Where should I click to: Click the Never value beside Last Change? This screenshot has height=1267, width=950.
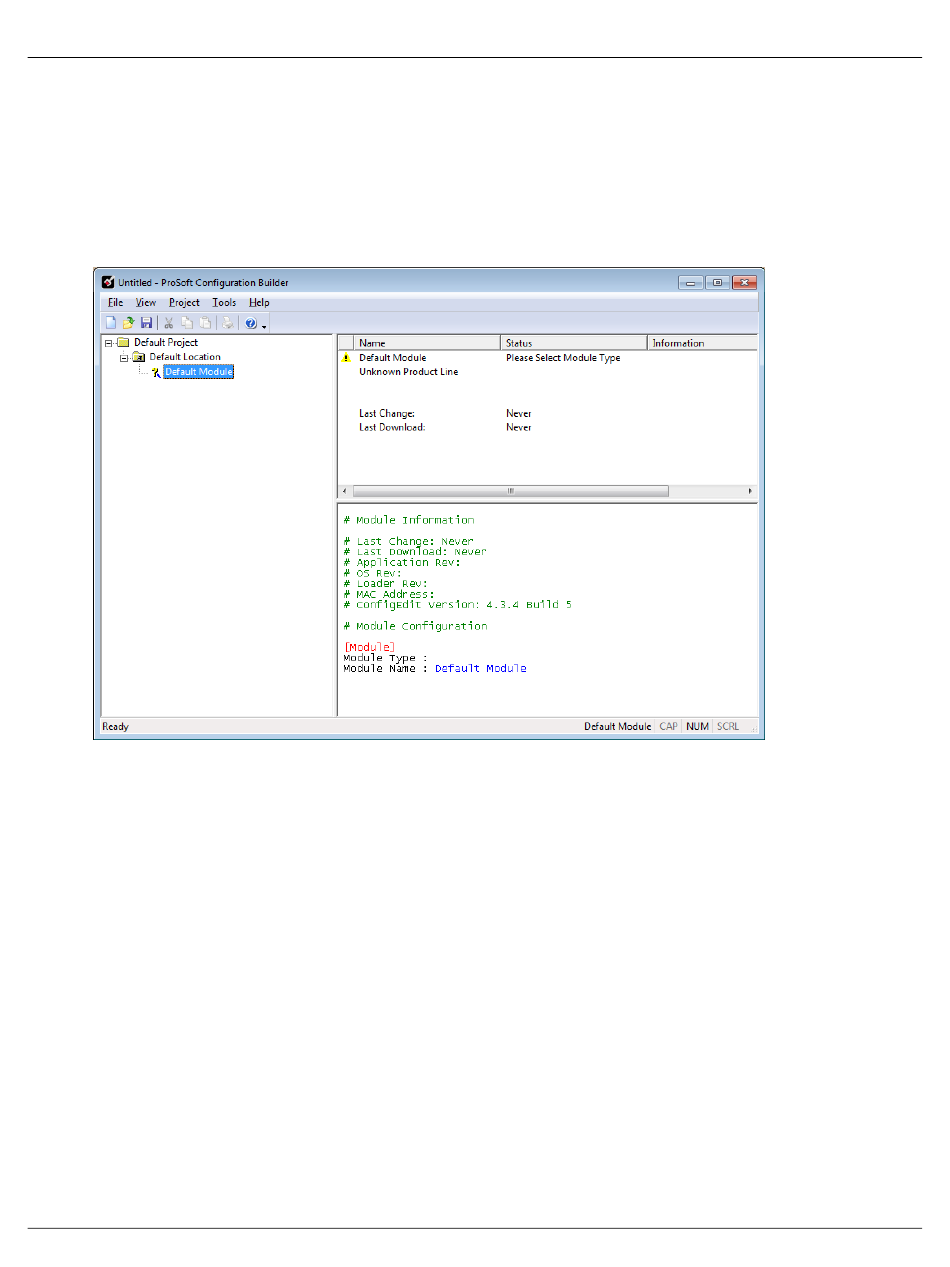point(519,413)
